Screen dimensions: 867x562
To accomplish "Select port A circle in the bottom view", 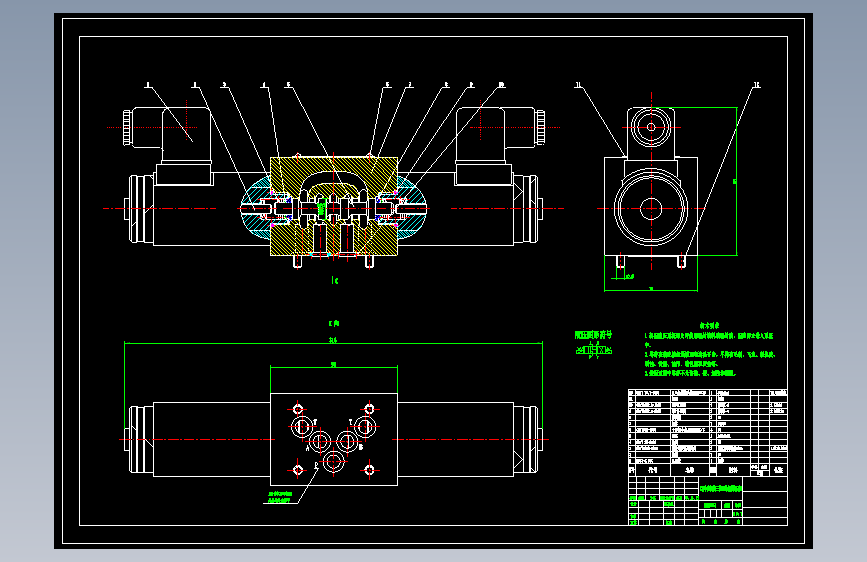I will coord(319,441).
